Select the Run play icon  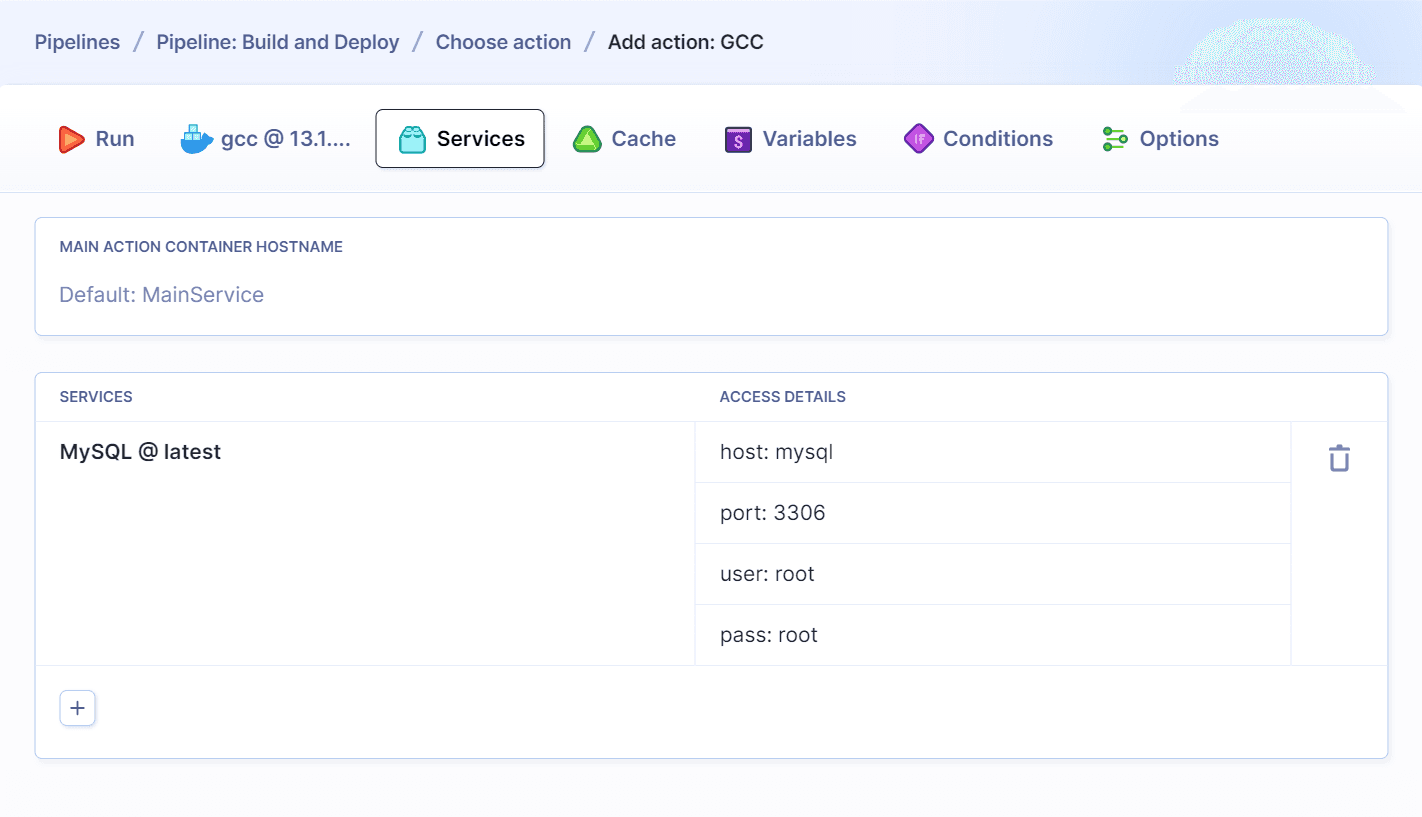pos(70,138)
